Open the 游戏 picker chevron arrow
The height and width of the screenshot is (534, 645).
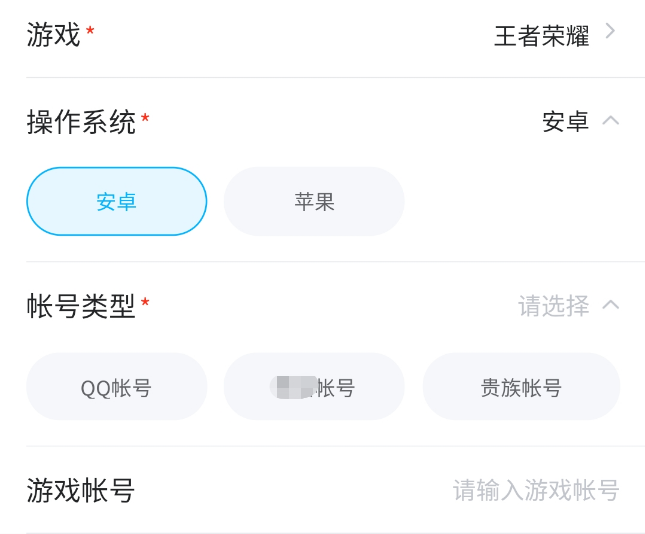click(x=610, y=32)
